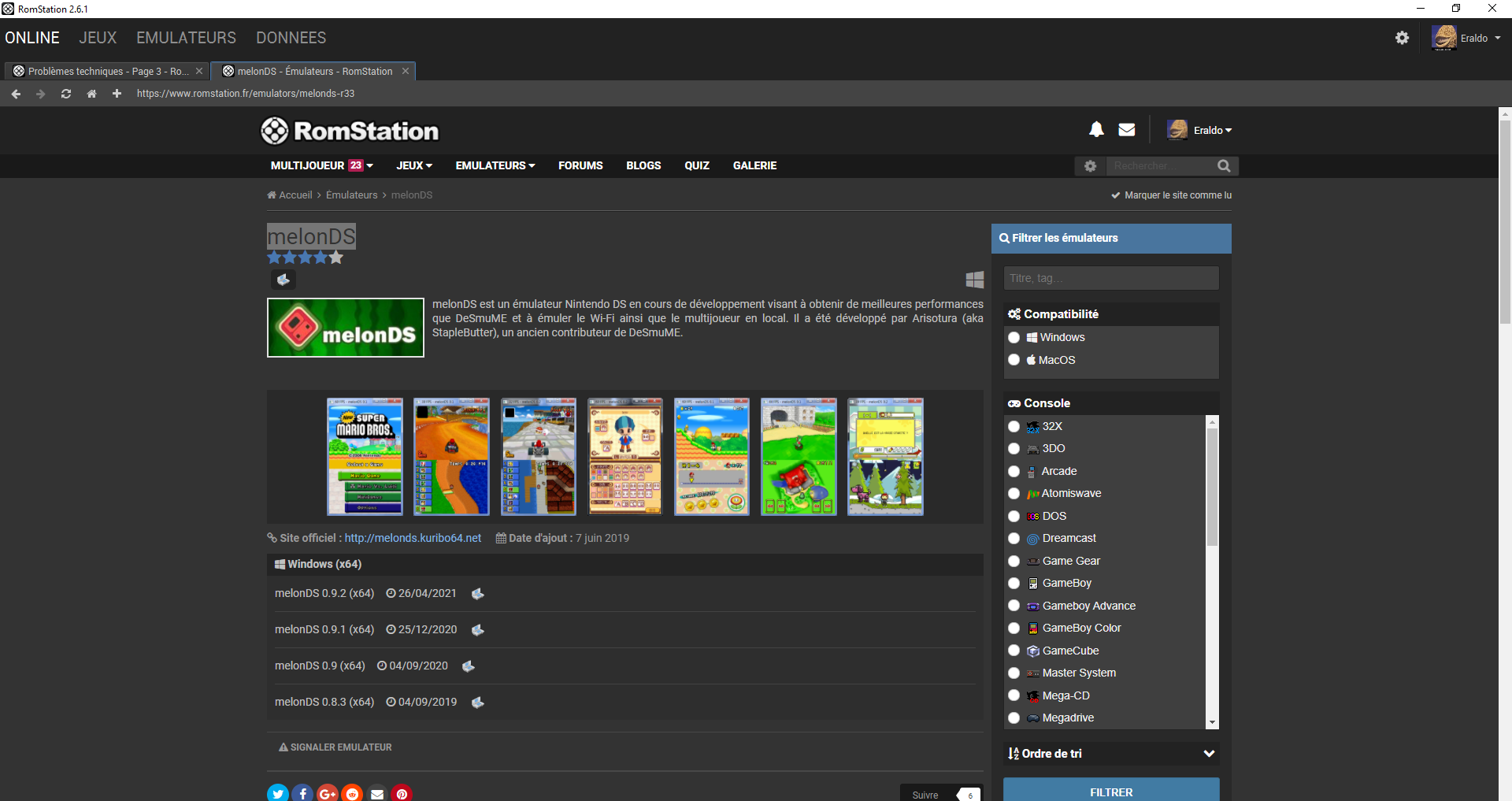Screen dimensions: 1512x801
Task: Download melonDS 0.8.3 (x64)
Action: [477, 703]
